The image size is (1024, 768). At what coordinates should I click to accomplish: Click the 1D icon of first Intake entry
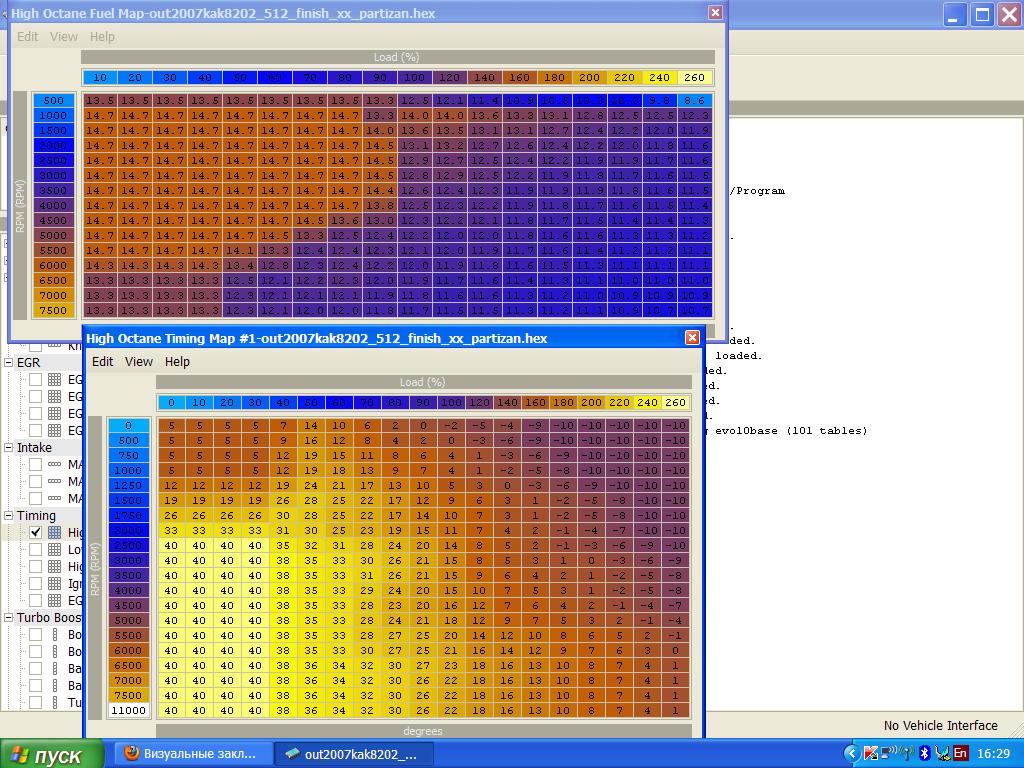click(x=55, y=465)
